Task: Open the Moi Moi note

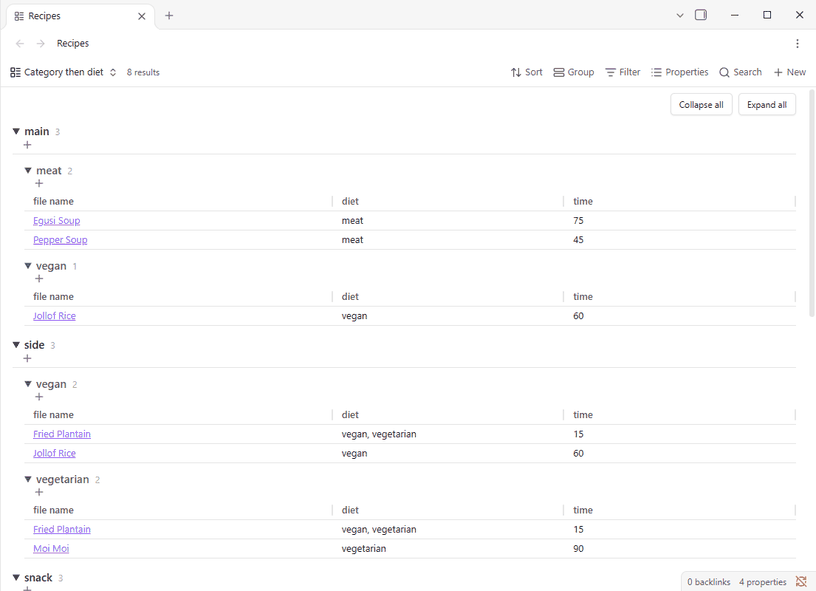Action: coord(51,548)
